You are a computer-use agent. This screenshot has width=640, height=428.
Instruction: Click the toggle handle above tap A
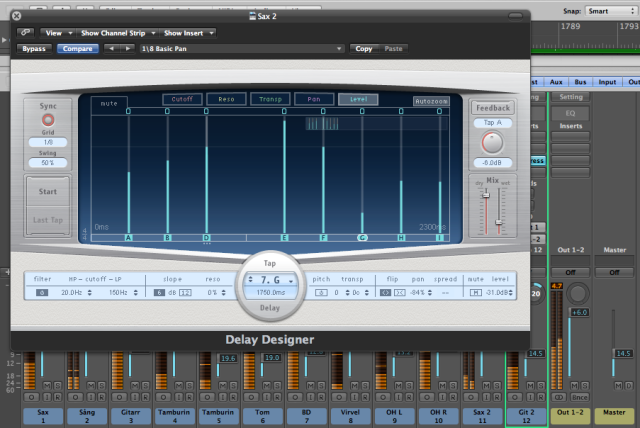128,111
